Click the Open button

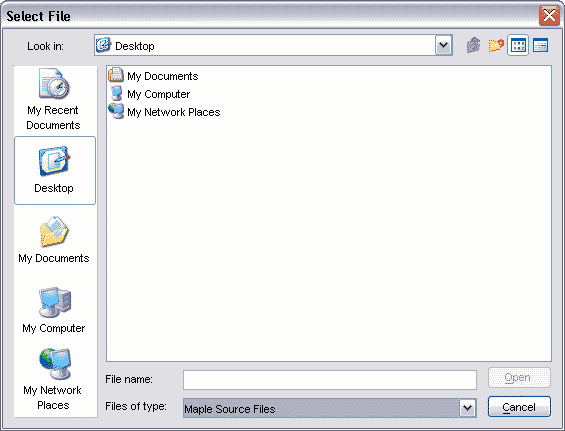point(519,378)
